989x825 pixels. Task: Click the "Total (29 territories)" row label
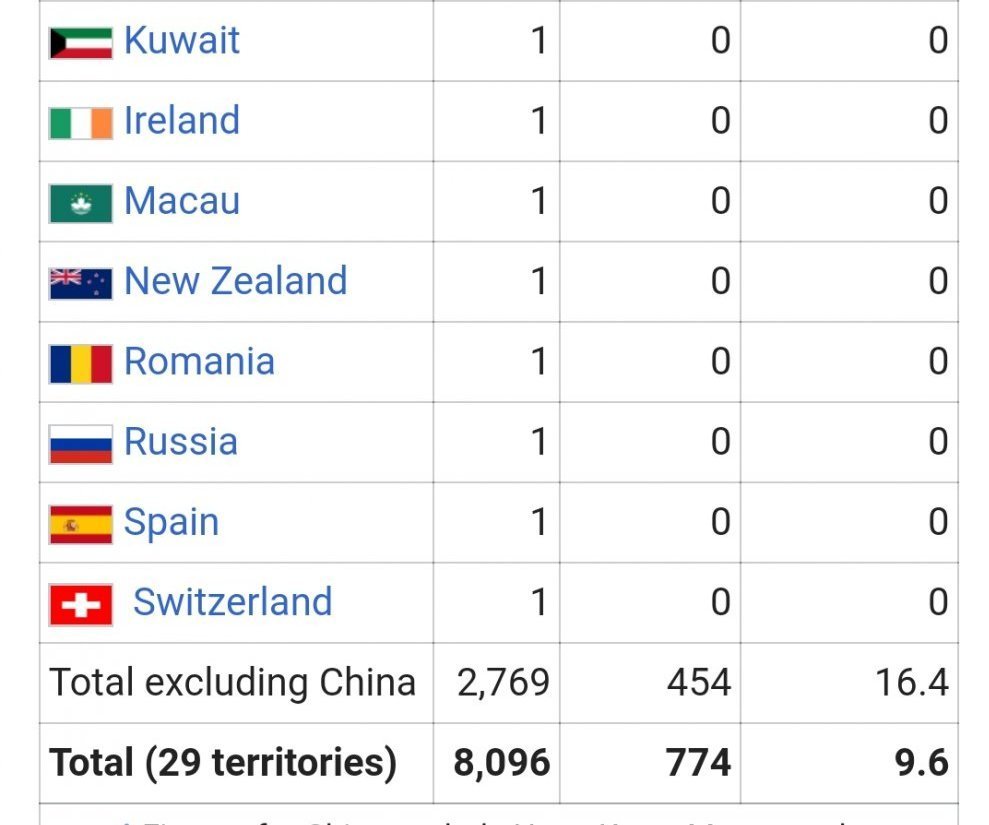click(x=223, y=763)
